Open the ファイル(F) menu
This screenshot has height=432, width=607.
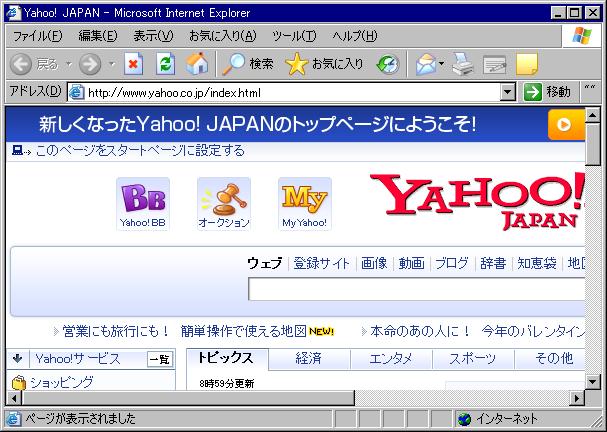point(38,36)
